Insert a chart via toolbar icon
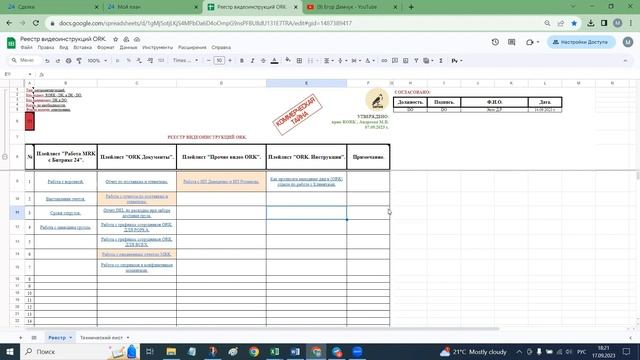 tap(405, 60)
